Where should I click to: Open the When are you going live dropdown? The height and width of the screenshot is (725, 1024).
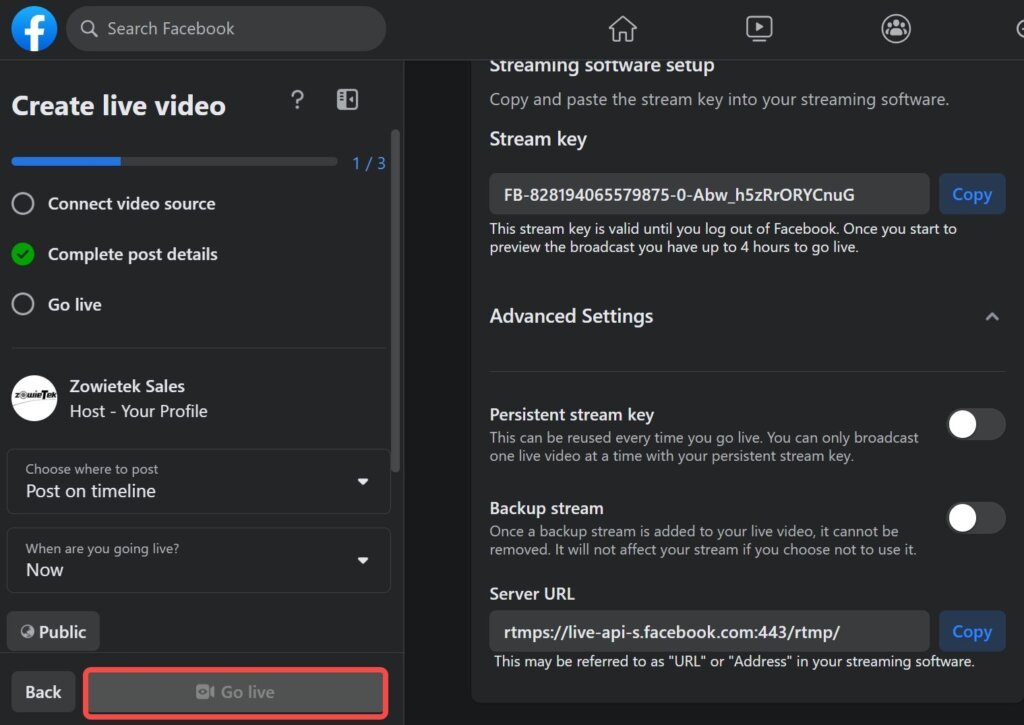click(198, 560)
